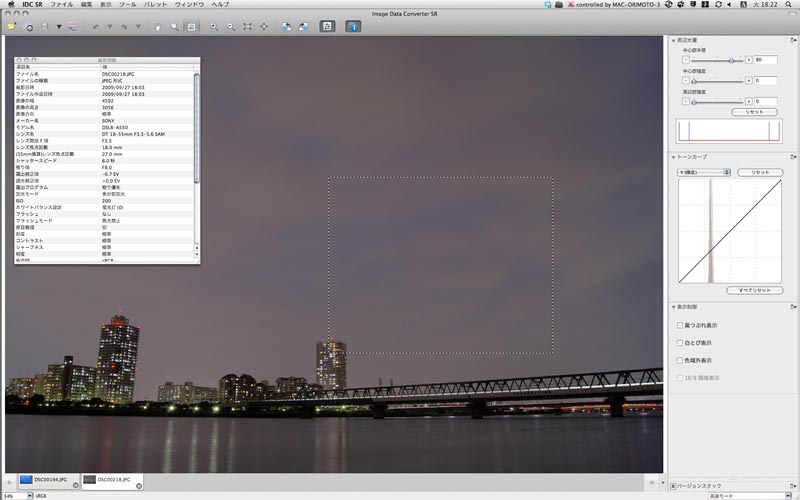Click the 中心部強度 slider handle
Screen dimensions: 800x500
694,81
